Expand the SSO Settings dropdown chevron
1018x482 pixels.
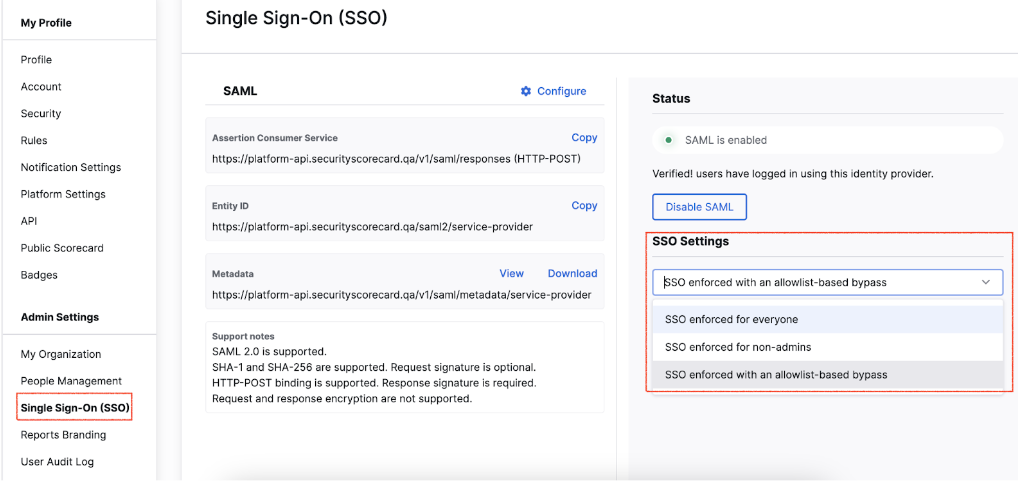click(x=986, y=283)
